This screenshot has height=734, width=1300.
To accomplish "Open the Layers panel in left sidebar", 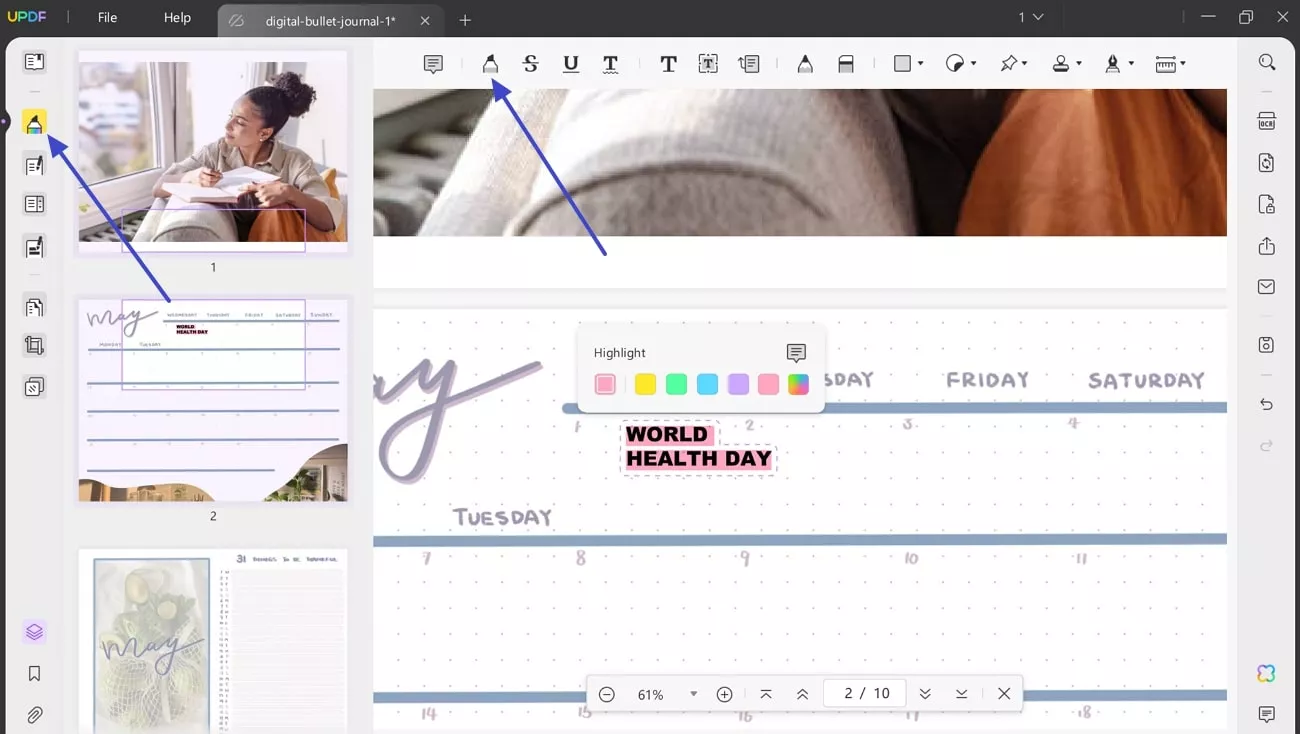I will click(34, 631).
